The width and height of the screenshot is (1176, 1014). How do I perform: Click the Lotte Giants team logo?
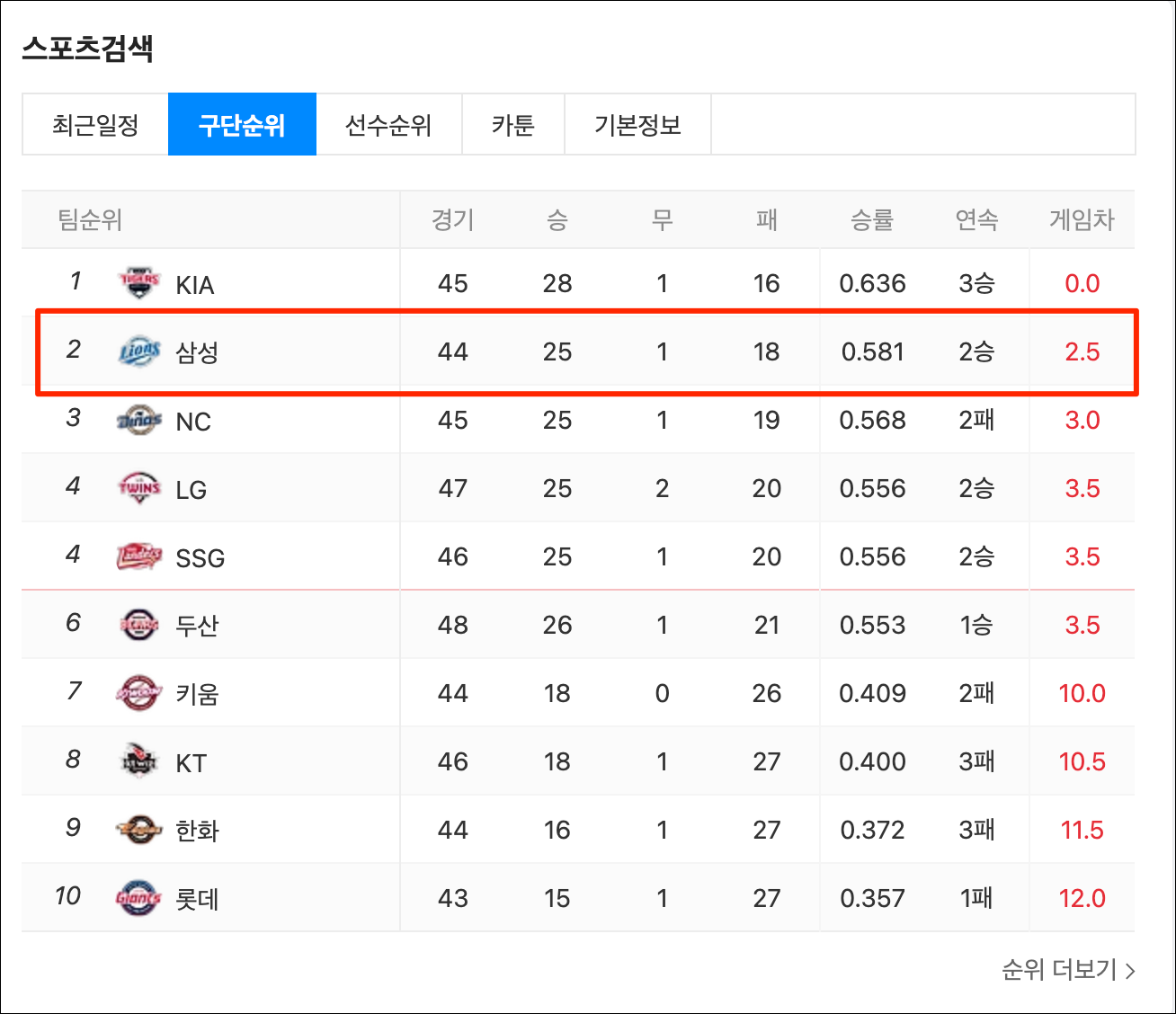point(139,899)
